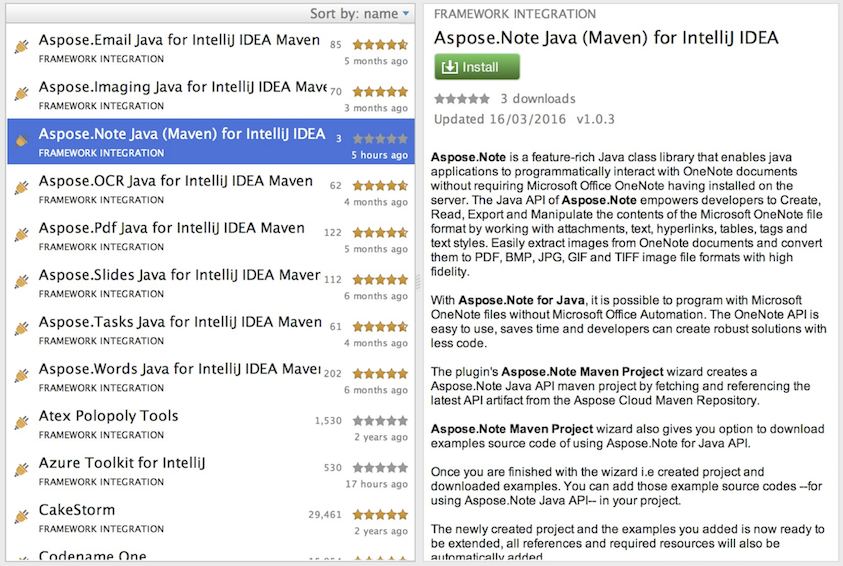
Task: Click the '3 downloads' text in details
Action: point(538,99)
